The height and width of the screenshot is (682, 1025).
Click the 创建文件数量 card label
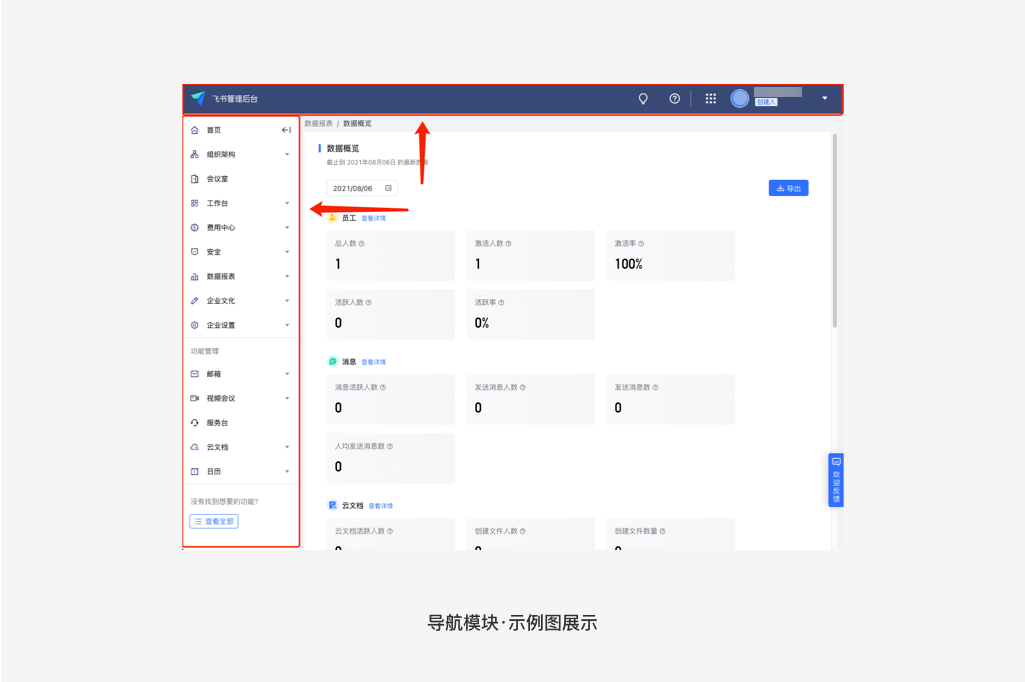tap(636, 531)
